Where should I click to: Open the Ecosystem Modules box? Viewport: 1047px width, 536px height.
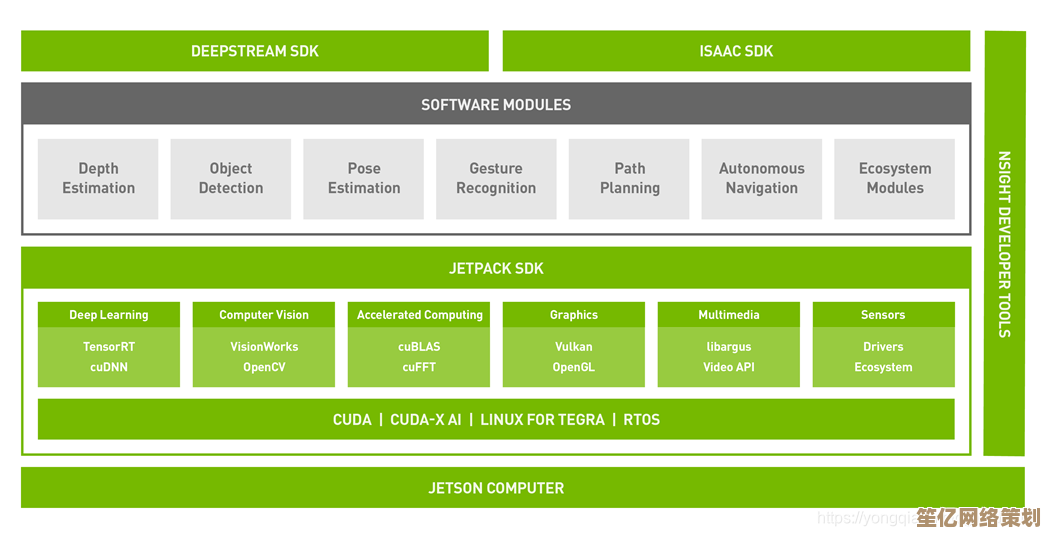(895, 178)
